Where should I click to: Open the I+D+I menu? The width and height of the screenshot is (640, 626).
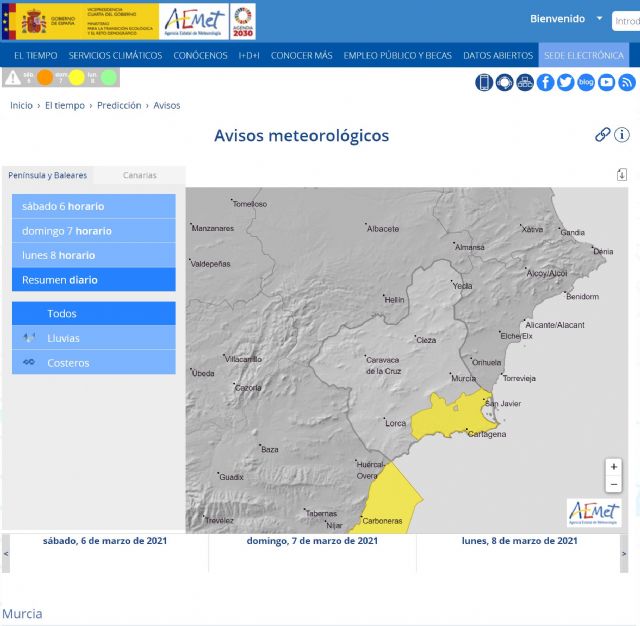coord(249,55)
